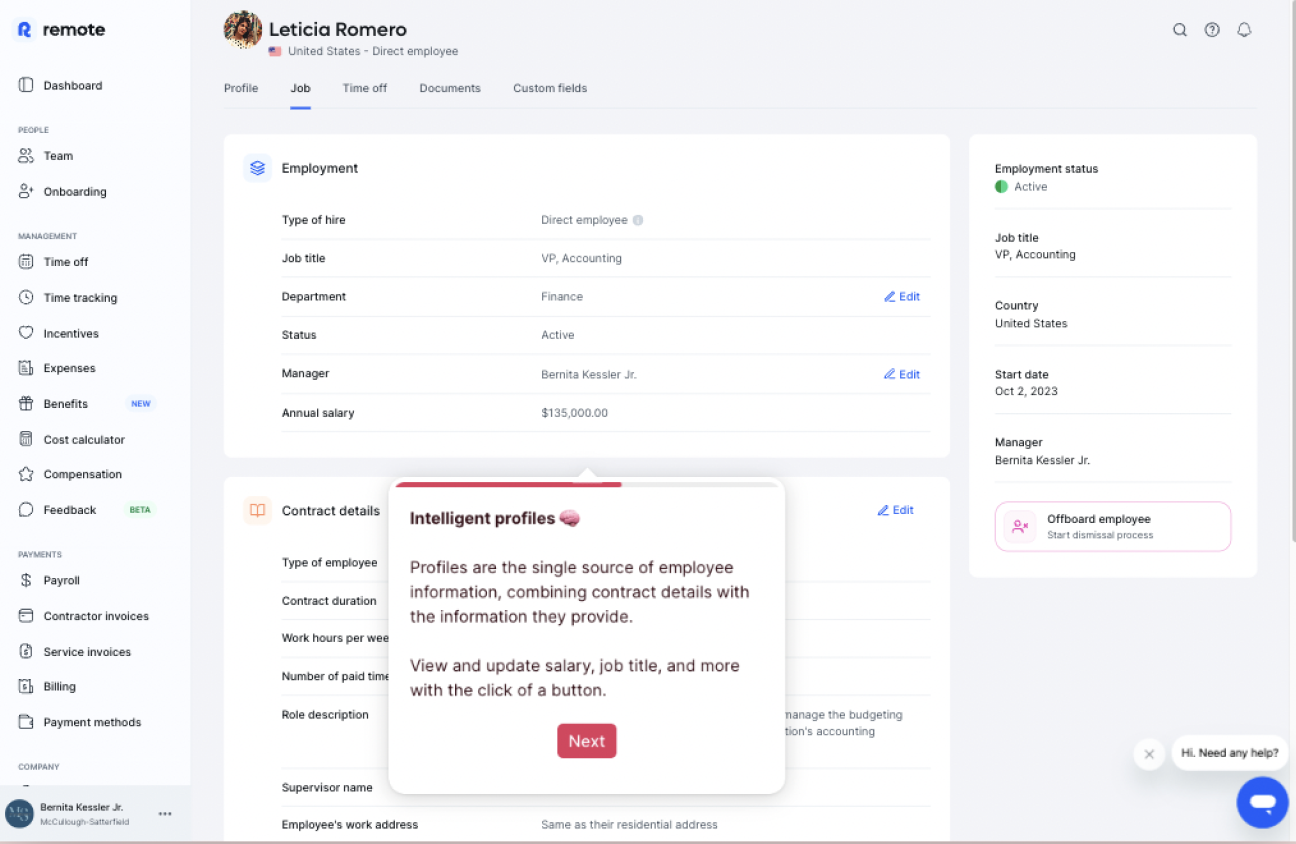
Task: Click the search magnifier icon
Action: 1180,30
